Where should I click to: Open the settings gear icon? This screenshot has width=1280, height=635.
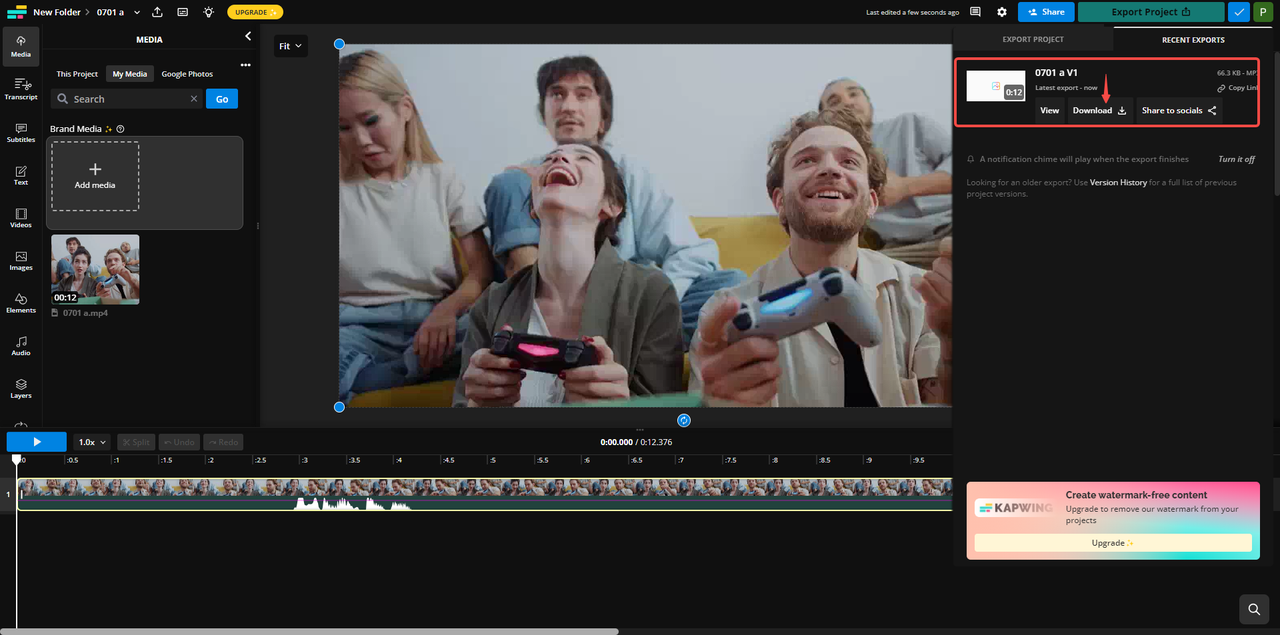(x=1002, y=12)
